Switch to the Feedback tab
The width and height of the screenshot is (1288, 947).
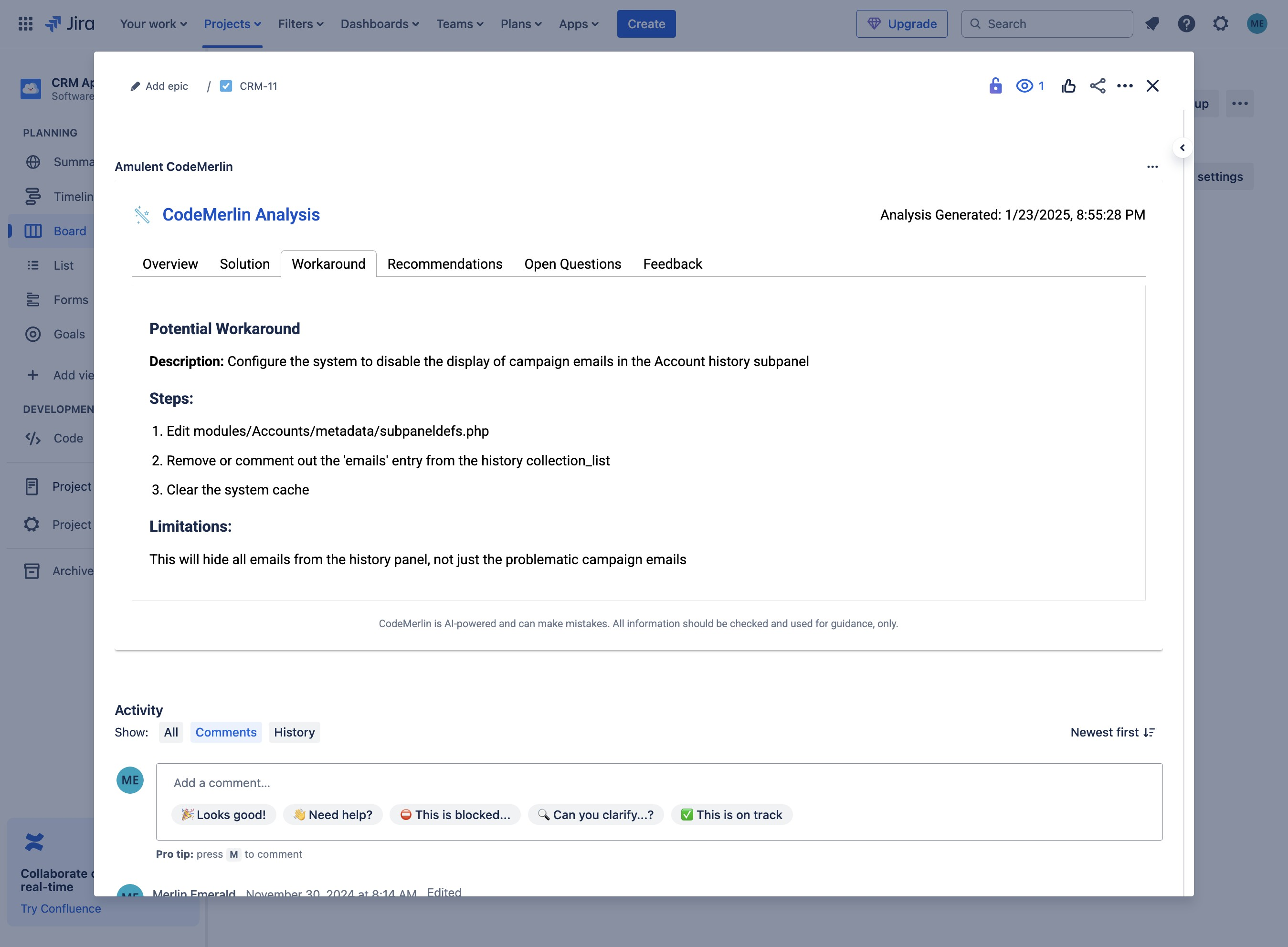tap(672, 263)
